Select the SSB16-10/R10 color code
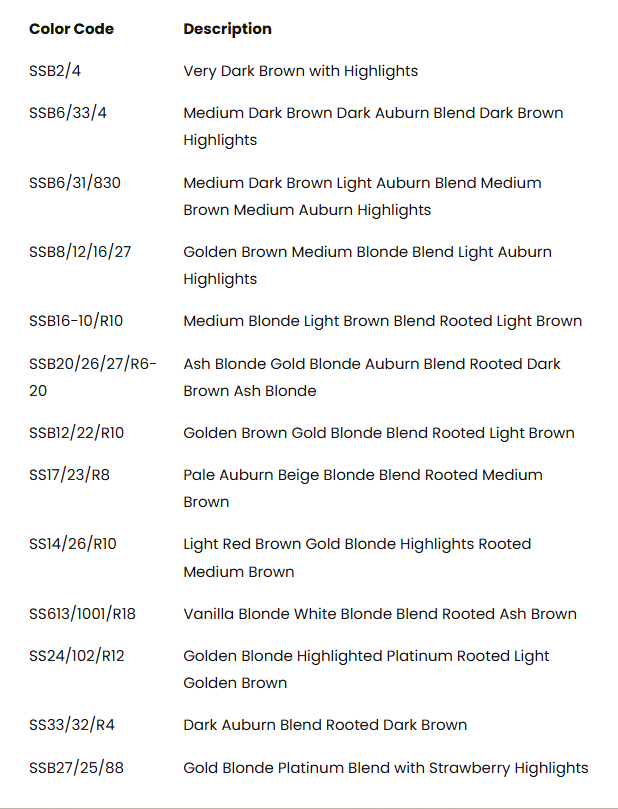 (x=76, y=321)
